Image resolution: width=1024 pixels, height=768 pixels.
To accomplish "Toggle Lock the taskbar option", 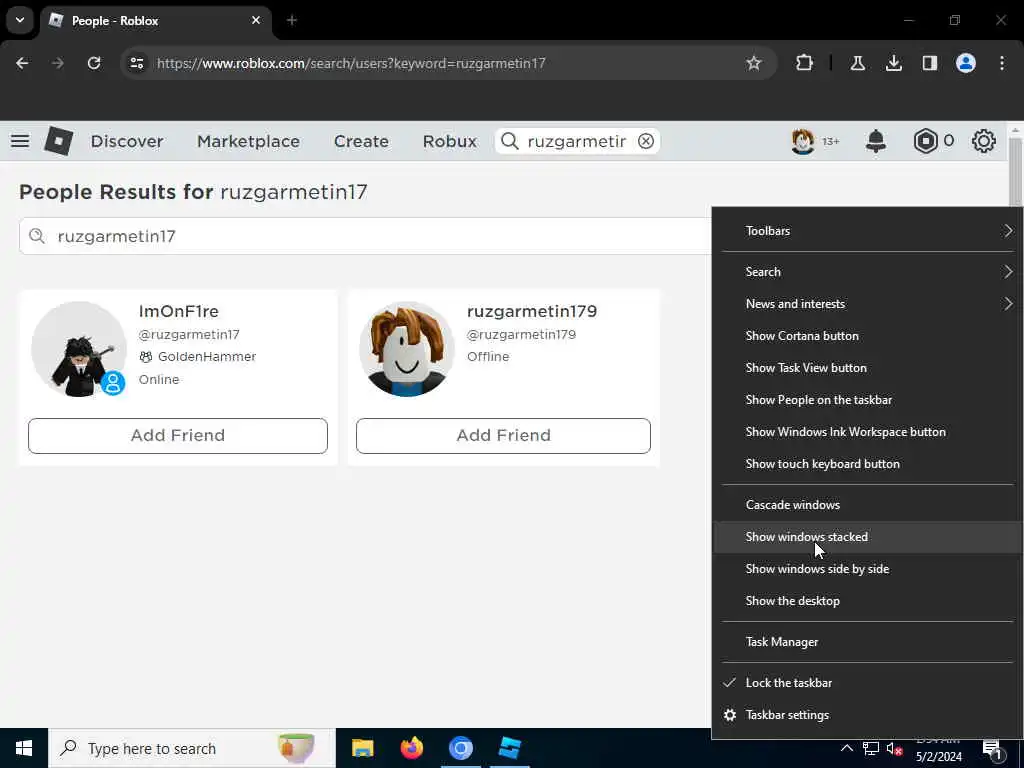I will (868, 683).
